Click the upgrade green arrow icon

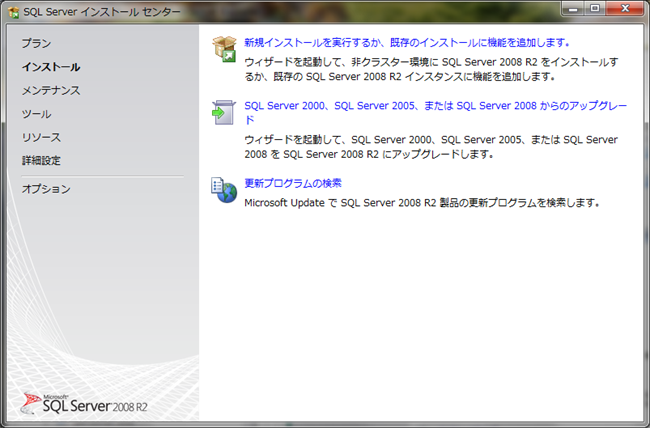(x=224, y=112)
